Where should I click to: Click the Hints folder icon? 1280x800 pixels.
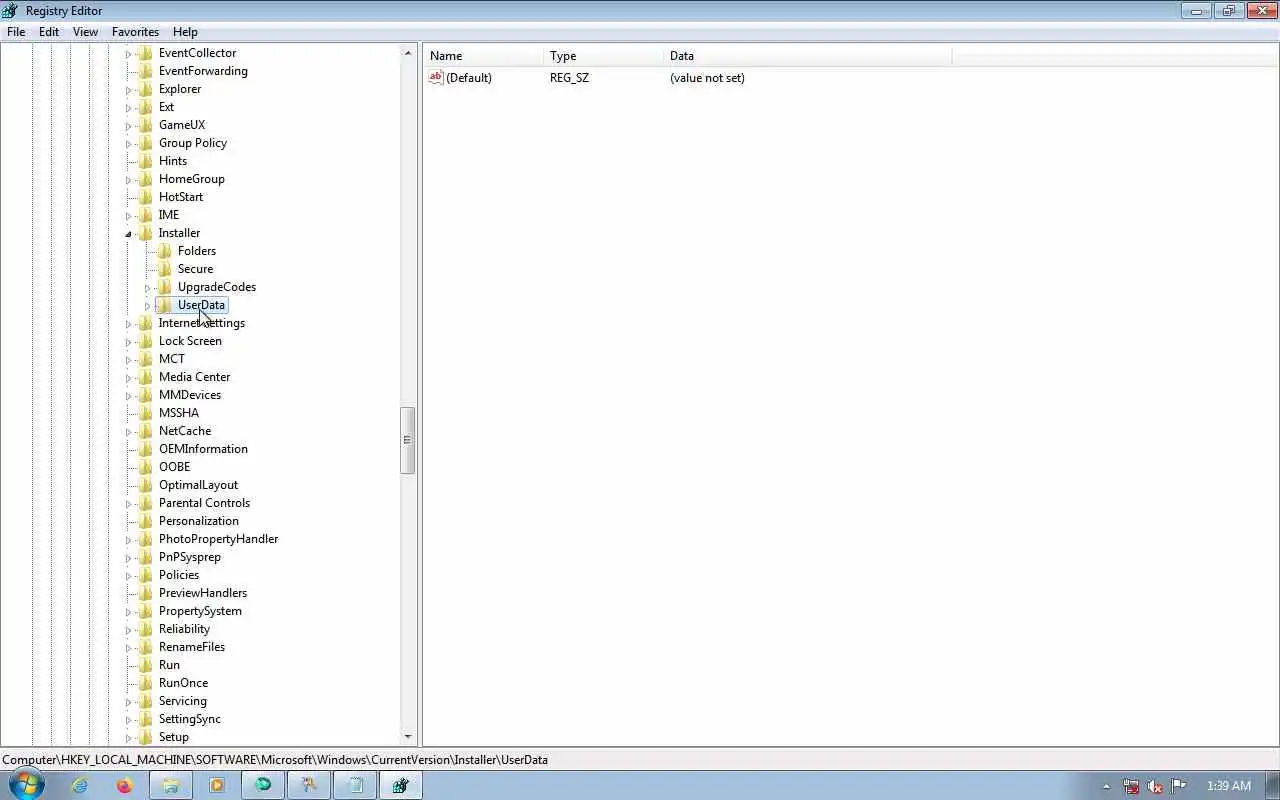coord(145,161)
